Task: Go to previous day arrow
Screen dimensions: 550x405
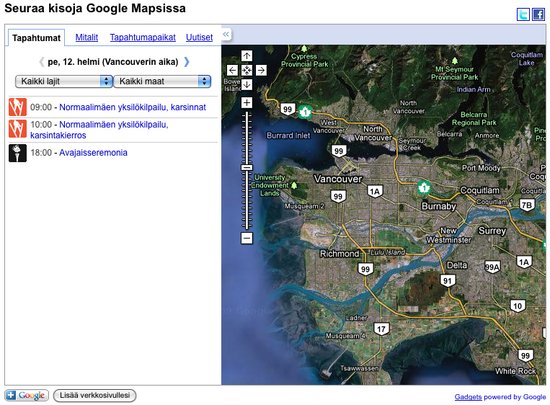Action: [41, 62]
